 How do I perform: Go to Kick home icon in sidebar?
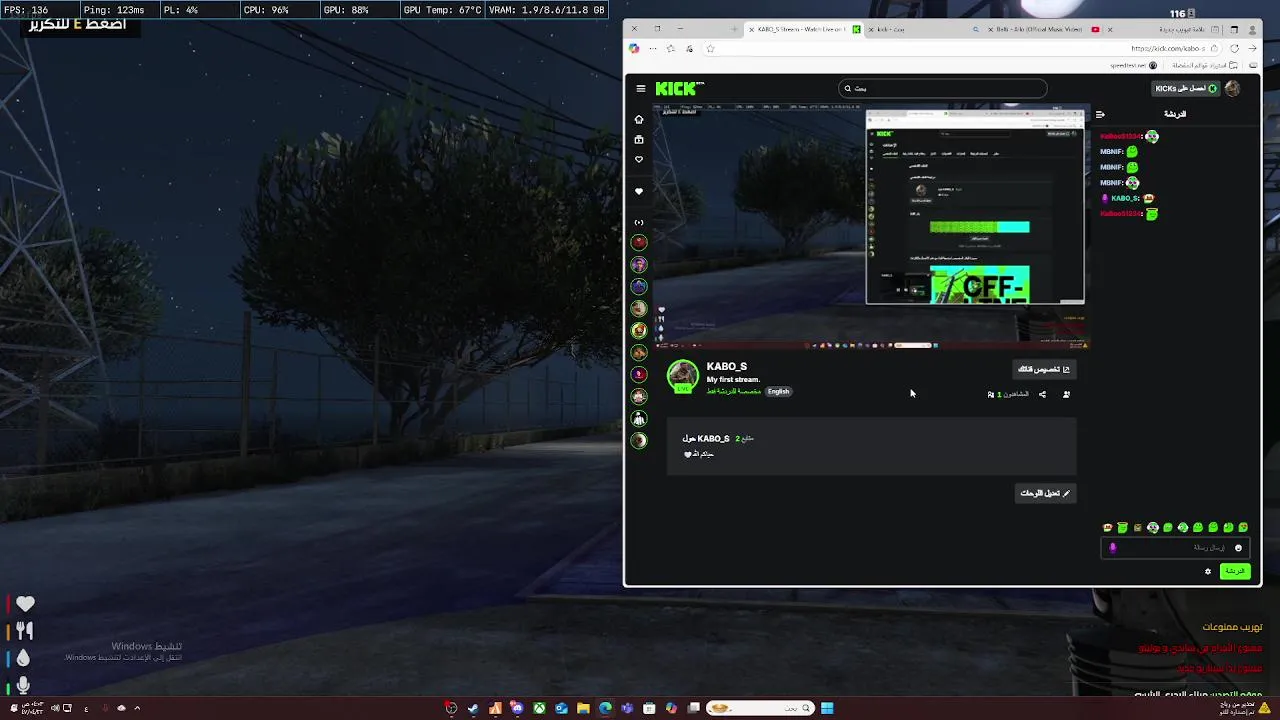(639, 119)
